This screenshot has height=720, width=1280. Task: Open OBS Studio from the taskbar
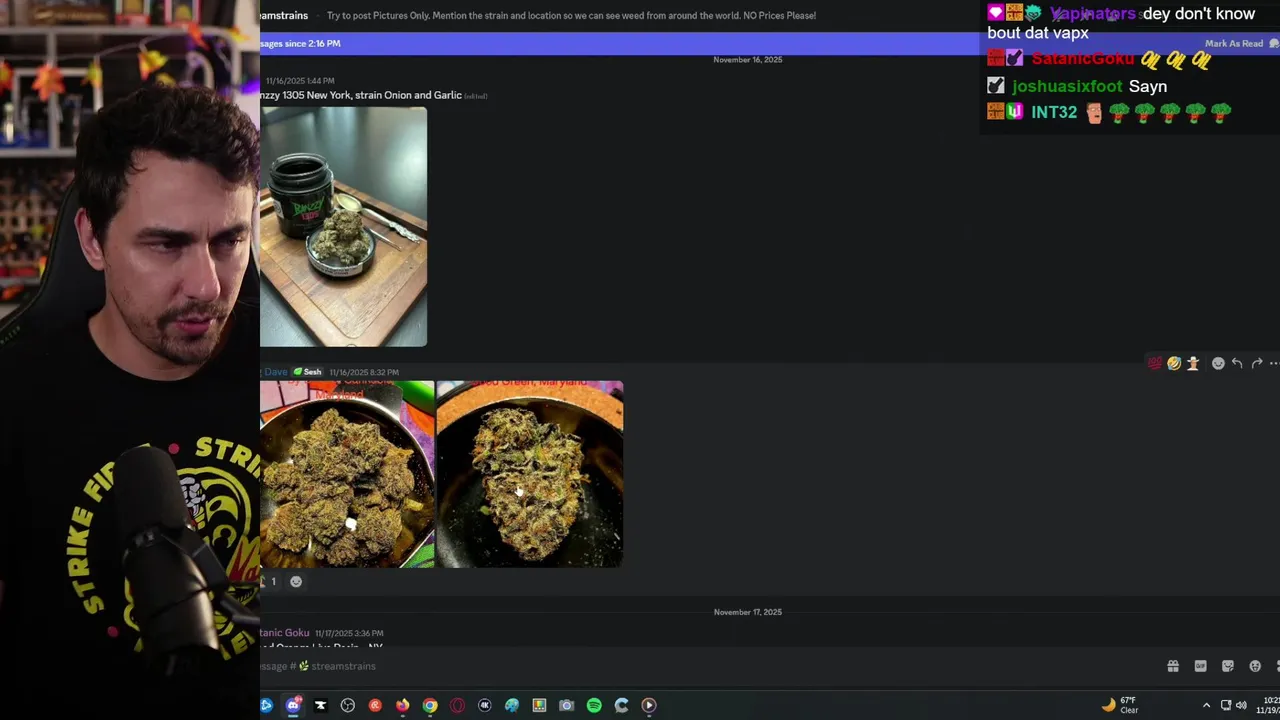click(x=348, y=705)
